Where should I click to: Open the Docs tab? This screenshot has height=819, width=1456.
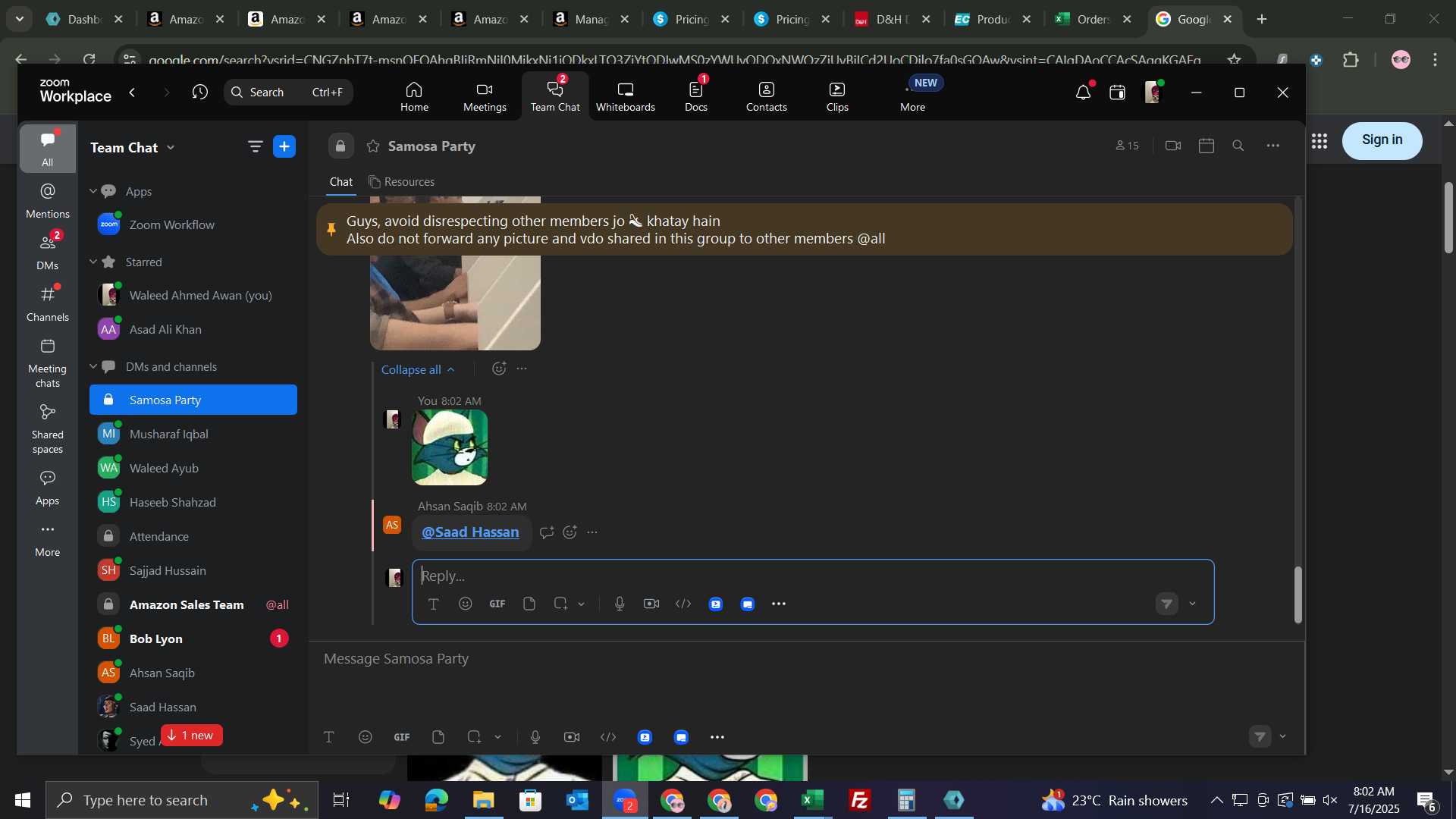point(695,96)
